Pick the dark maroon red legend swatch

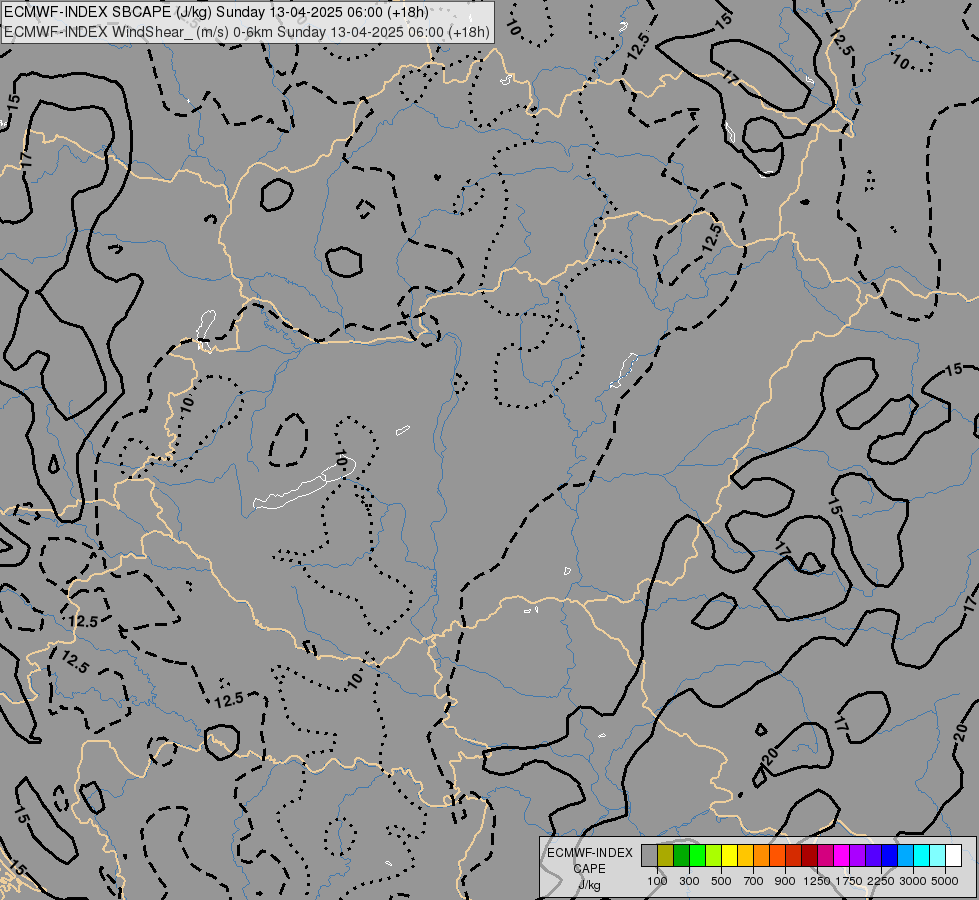[809, 855]
